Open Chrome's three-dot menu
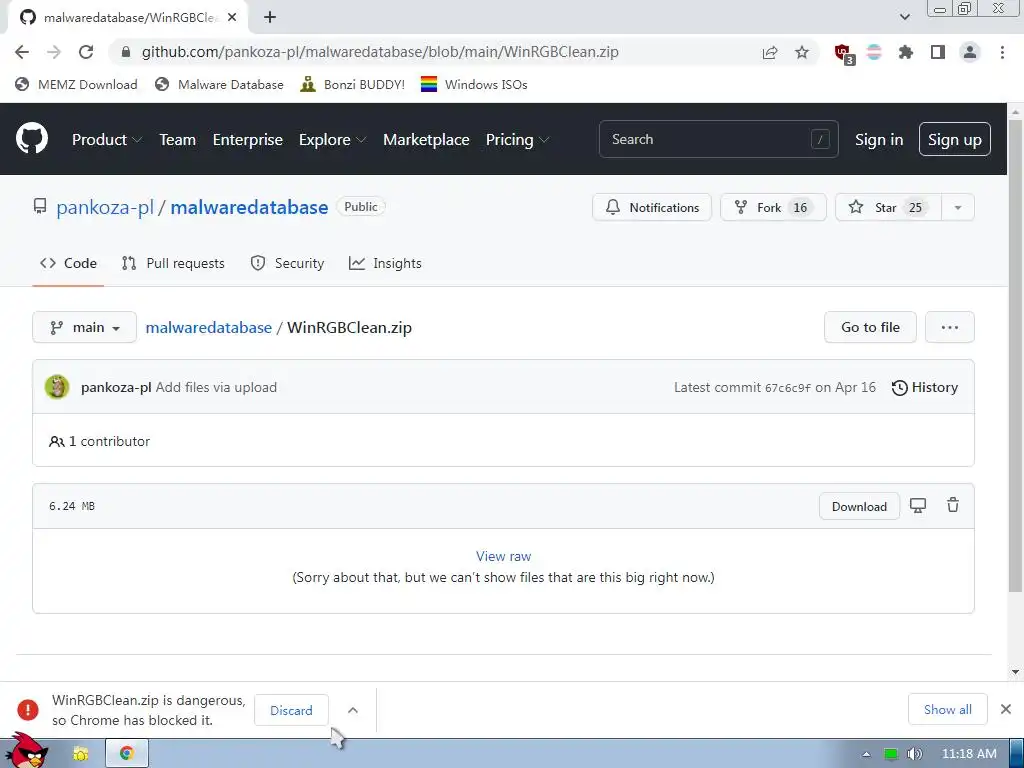 point(1002,52)
